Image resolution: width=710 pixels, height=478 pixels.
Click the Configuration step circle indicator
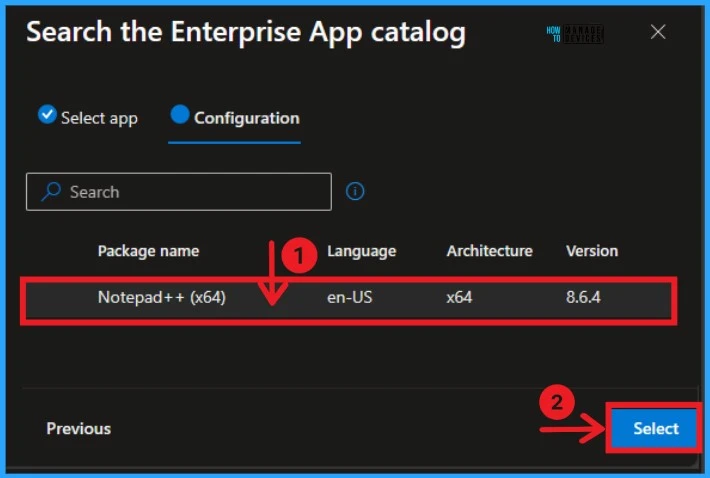click(180, 114)
